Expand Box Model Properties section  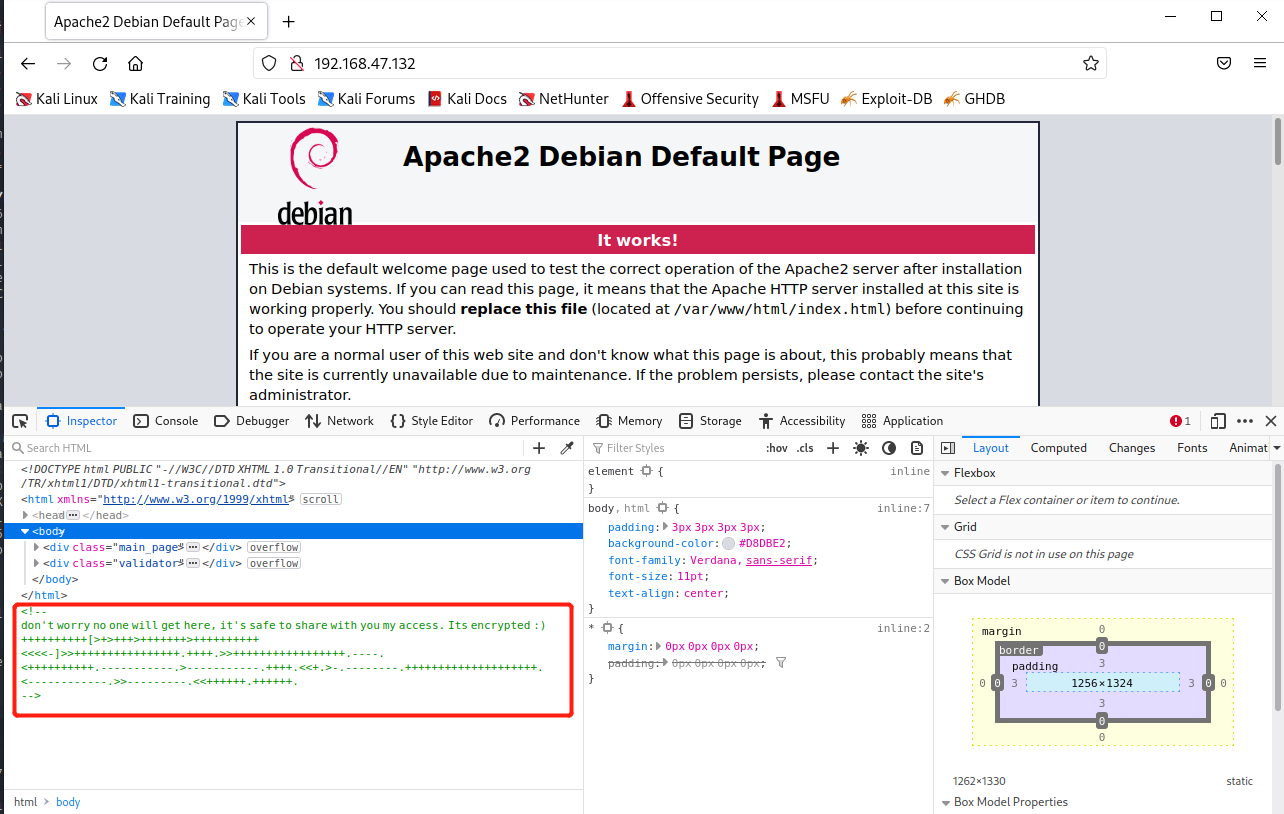pos(946,802)
